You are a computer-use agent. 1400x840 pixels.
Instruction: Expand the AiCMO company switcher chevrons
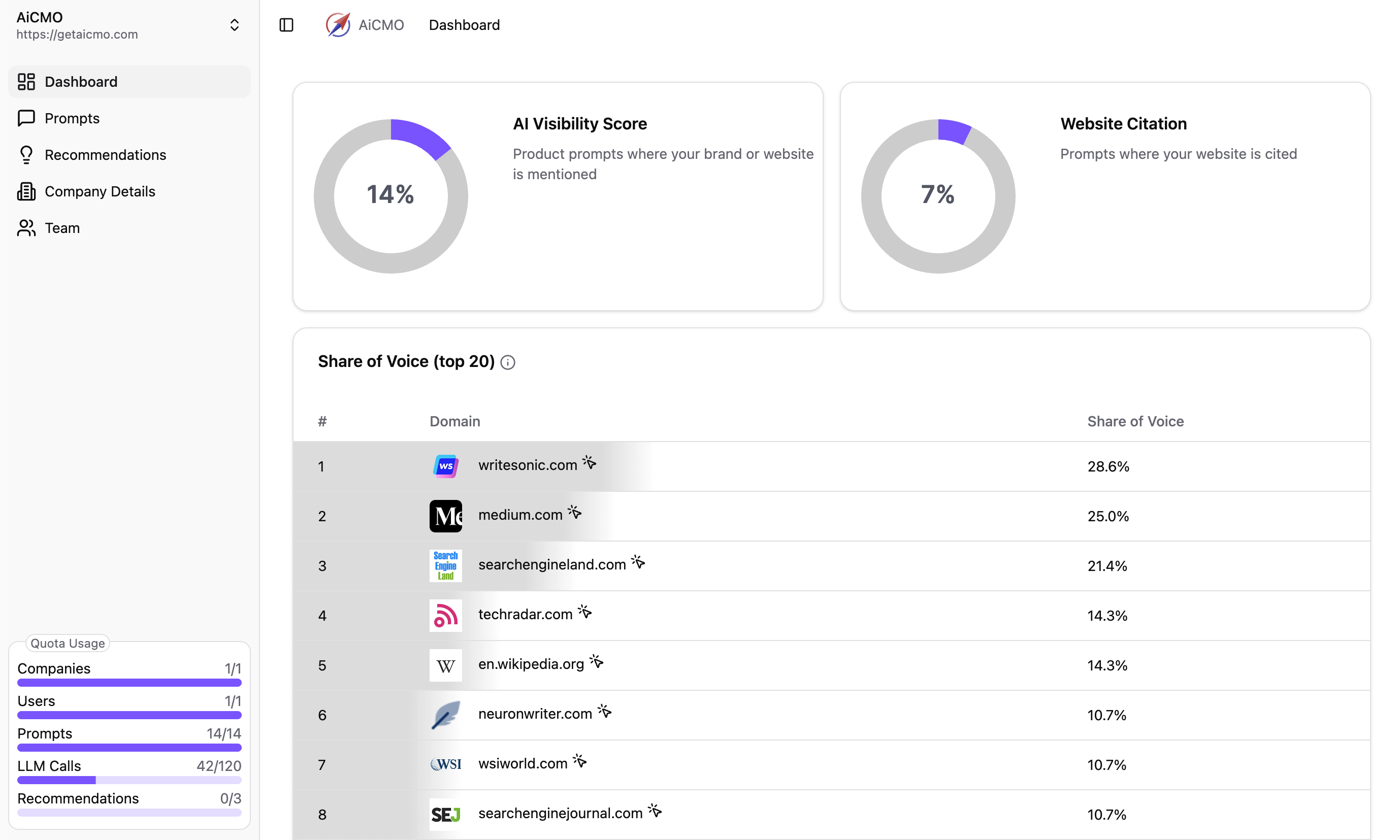click(235, 25)
